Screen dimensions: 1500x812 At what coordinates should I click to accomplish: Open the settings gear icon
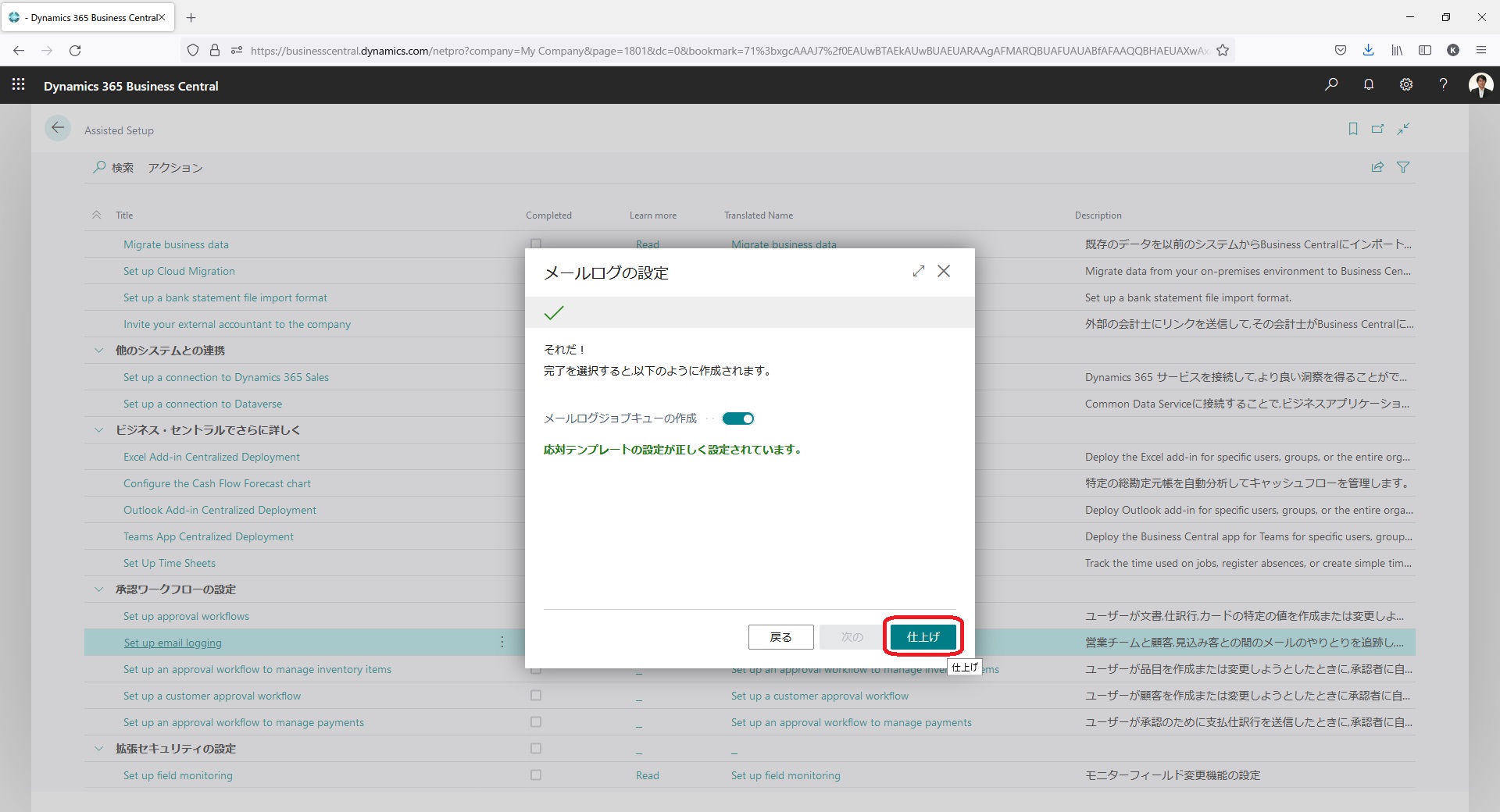[x=1406, y=84]
